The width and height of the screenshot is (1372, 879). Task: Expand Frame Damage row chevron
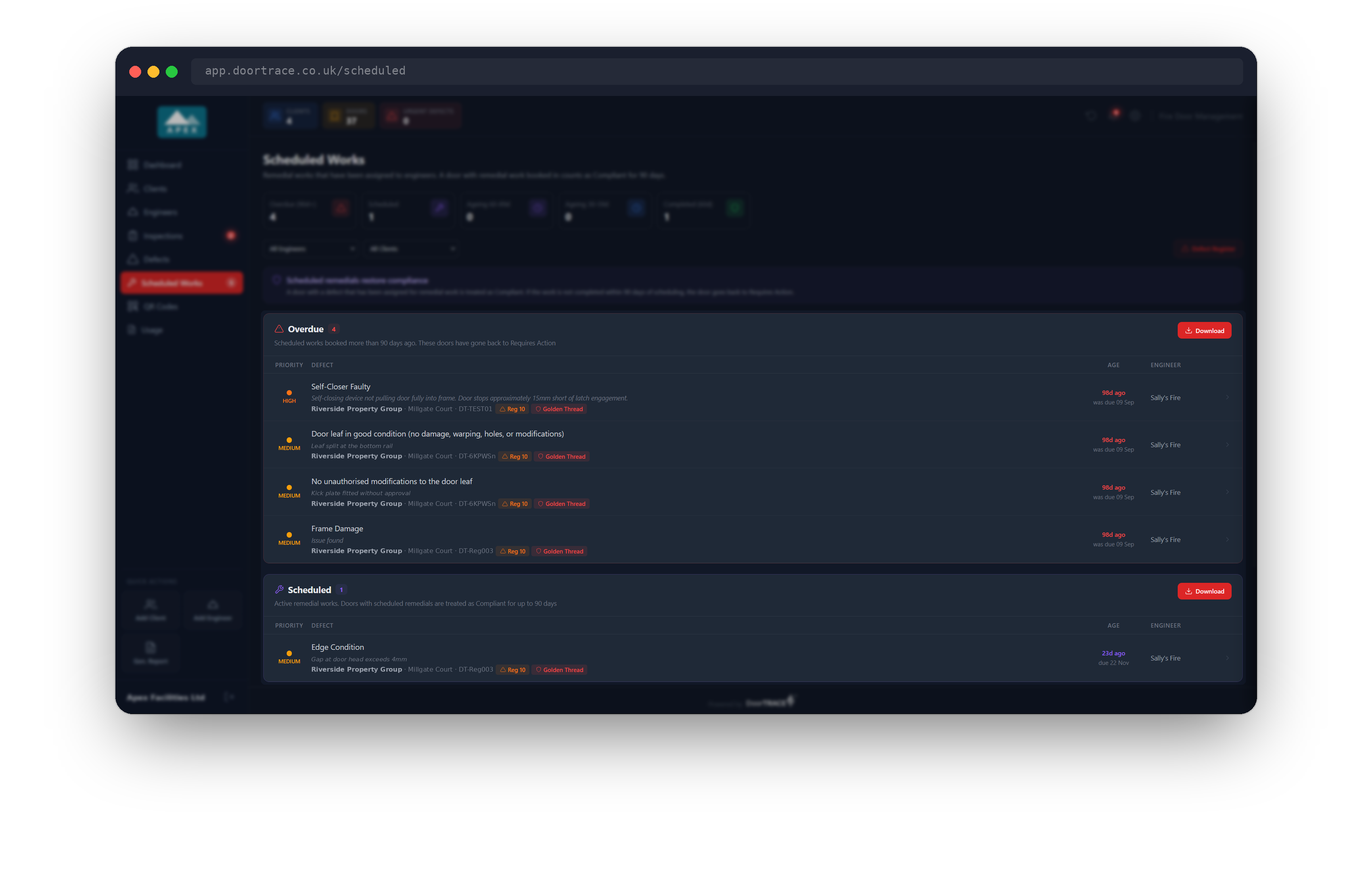1227,539
